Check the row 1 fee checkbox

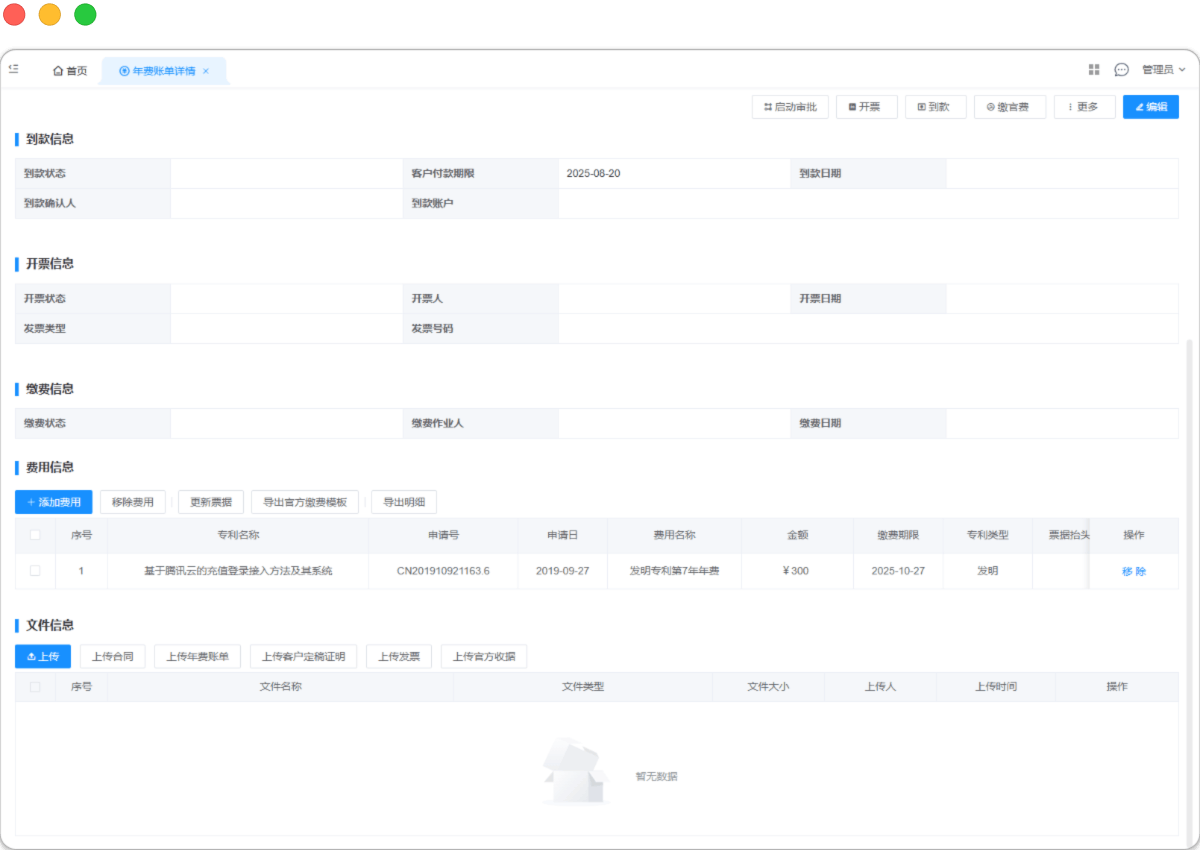[35, 571]
